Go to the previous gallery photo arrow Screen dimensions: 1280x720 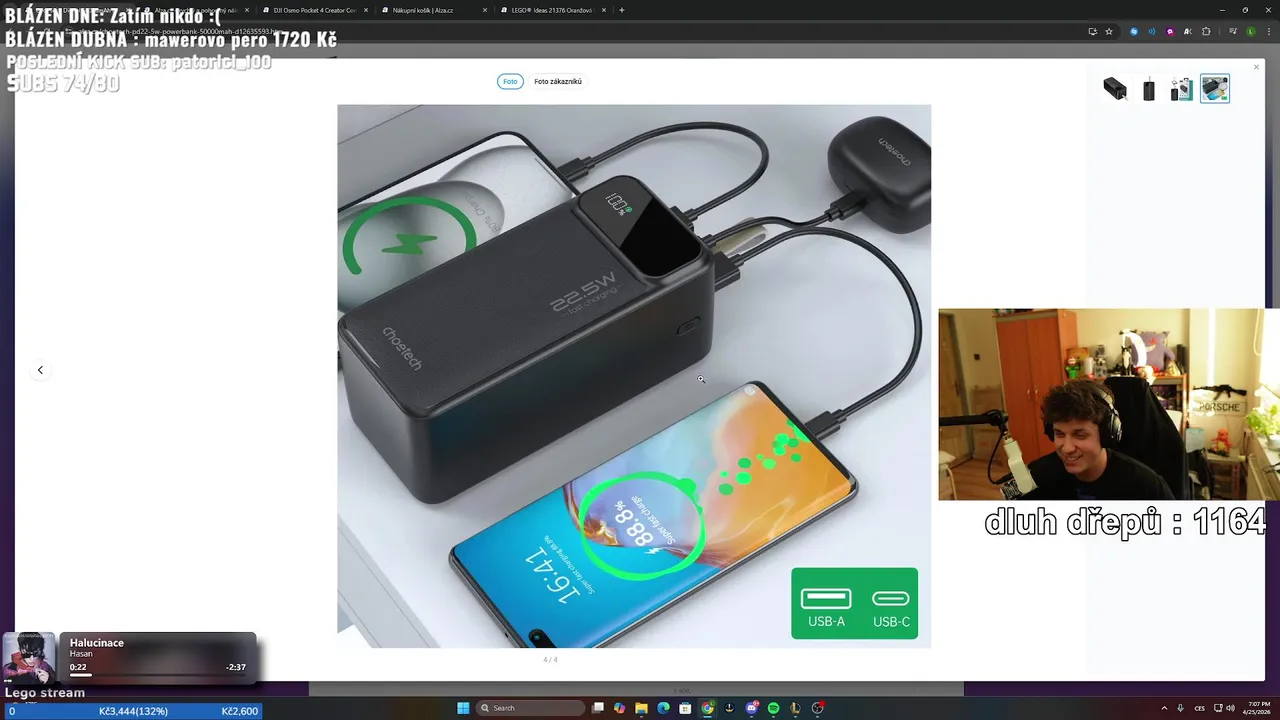[x=40, y=370]
